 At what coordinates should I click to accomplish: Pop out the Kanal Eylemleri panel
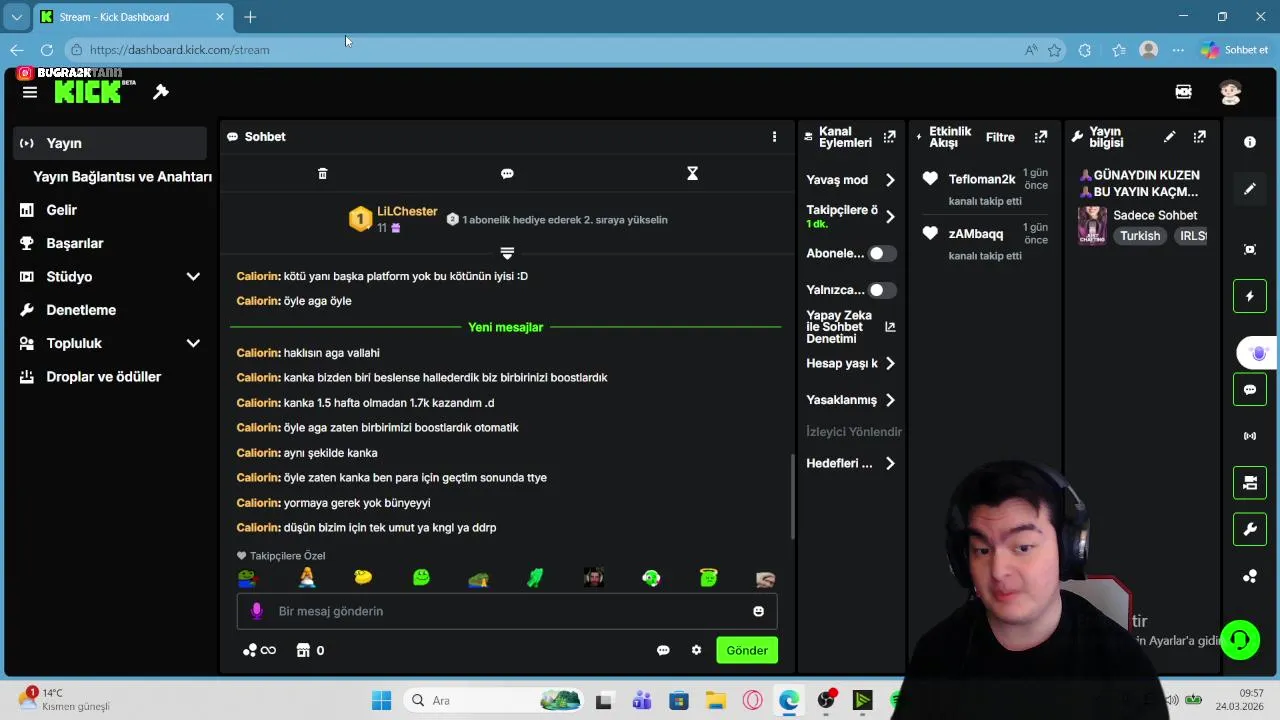pyautogui.click(x=889, y=137)
